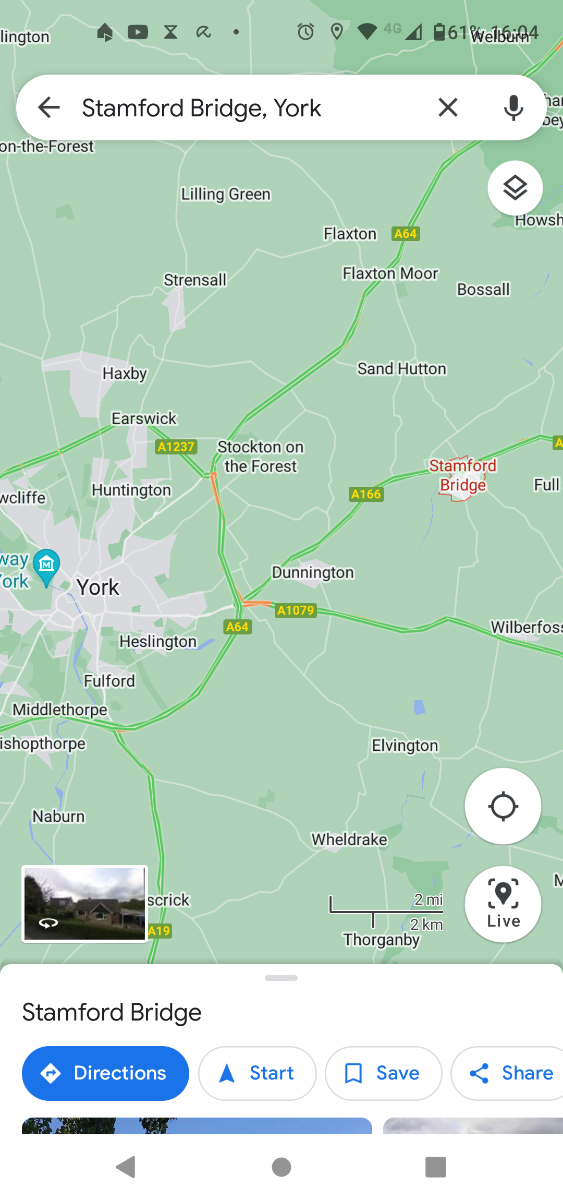Image resolution: width=563 pixels, height=1200 pixels.
Task: Tap the Stamford Bridge red map label
Action: coord(463,475)
